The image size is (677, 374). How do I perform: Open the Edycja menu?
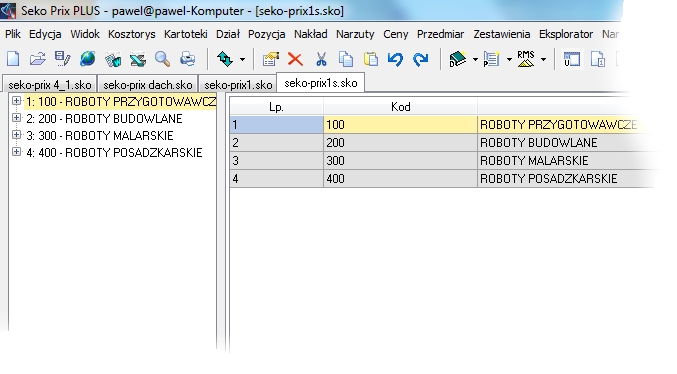click(x=45, y=34)
